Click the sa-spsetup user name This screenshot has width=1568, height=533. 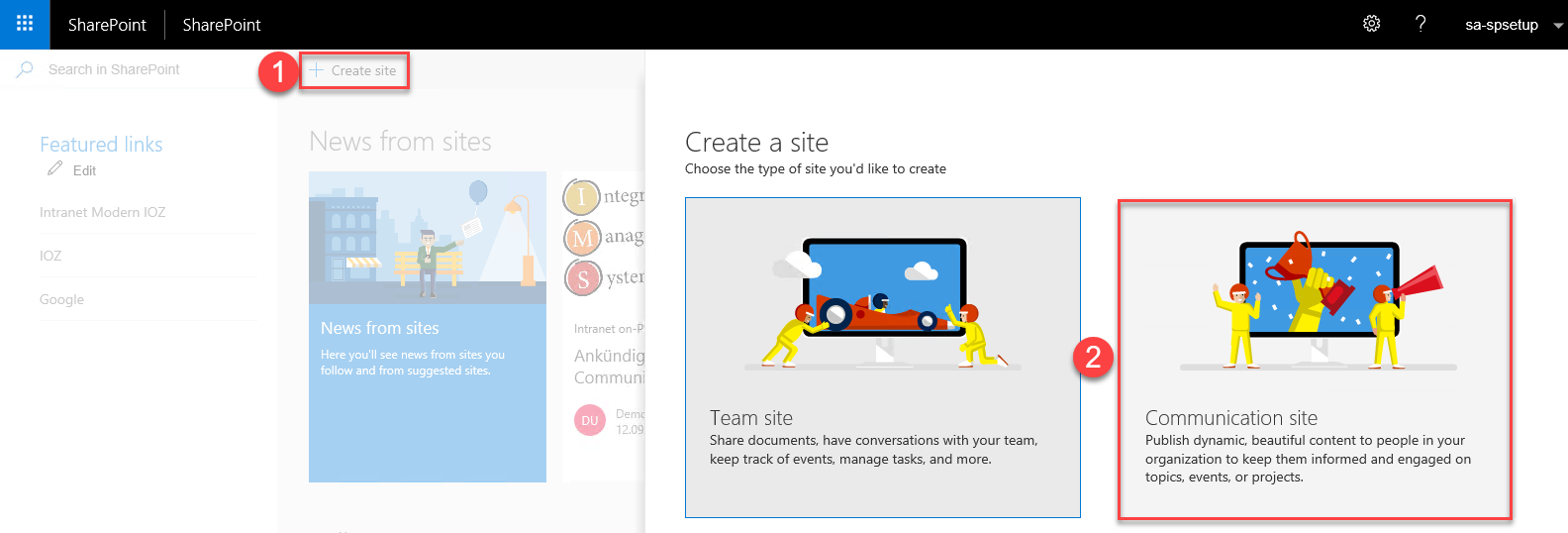pyautogui.click(x=1501, y=25)
